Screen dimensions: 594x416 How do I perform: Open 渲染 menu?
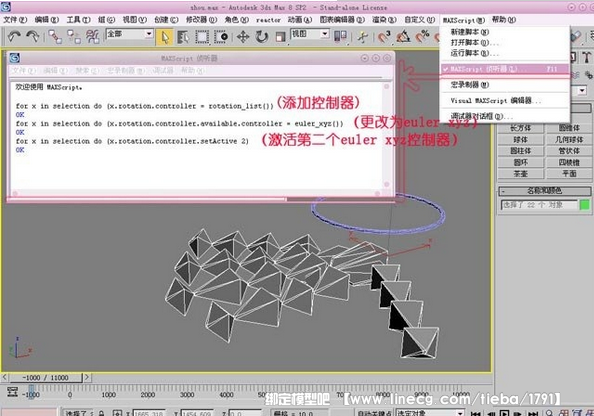click(x=384, y=20)
